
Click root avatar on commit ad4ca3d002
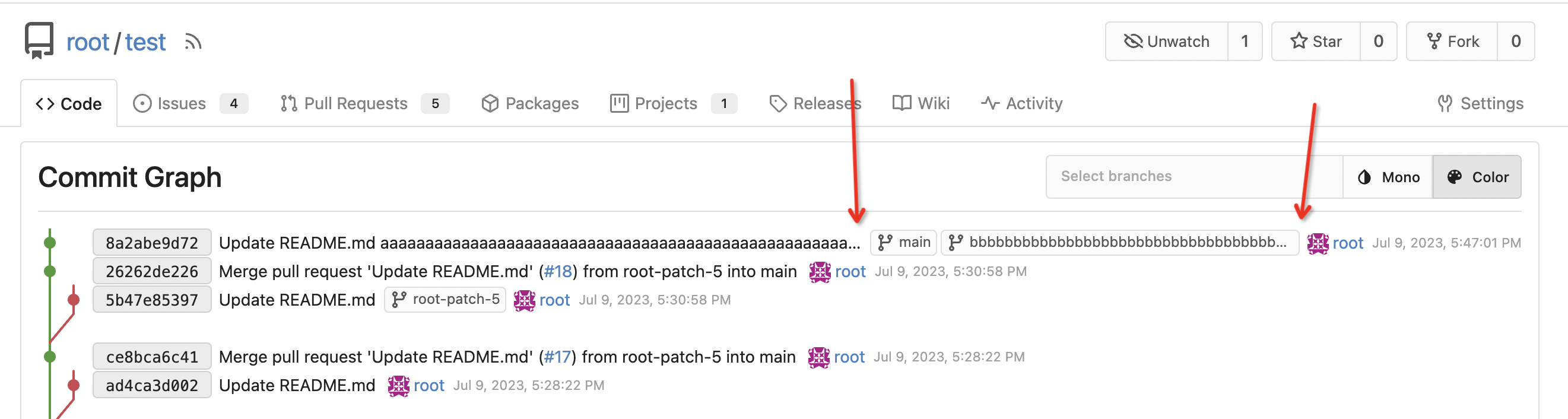pyautogui.click(x=399, y=386)
